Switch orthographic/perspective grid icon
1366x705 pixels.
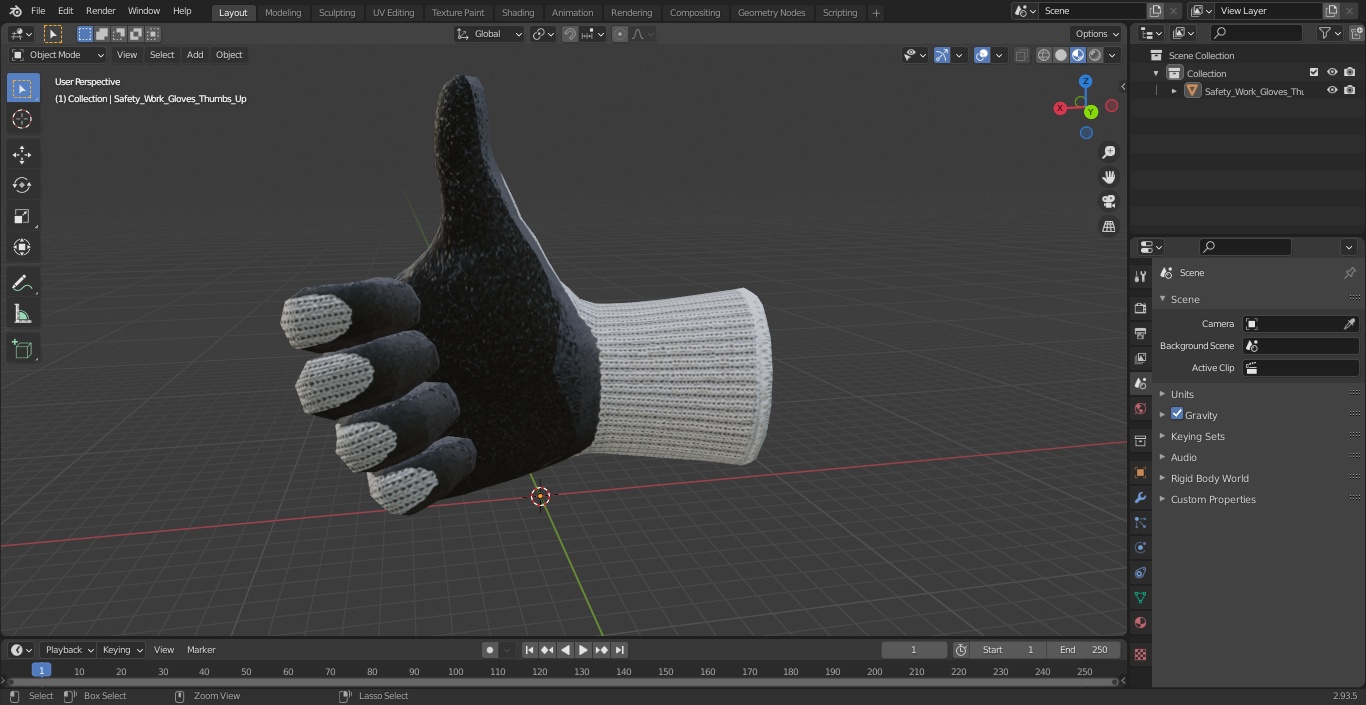1109,227
